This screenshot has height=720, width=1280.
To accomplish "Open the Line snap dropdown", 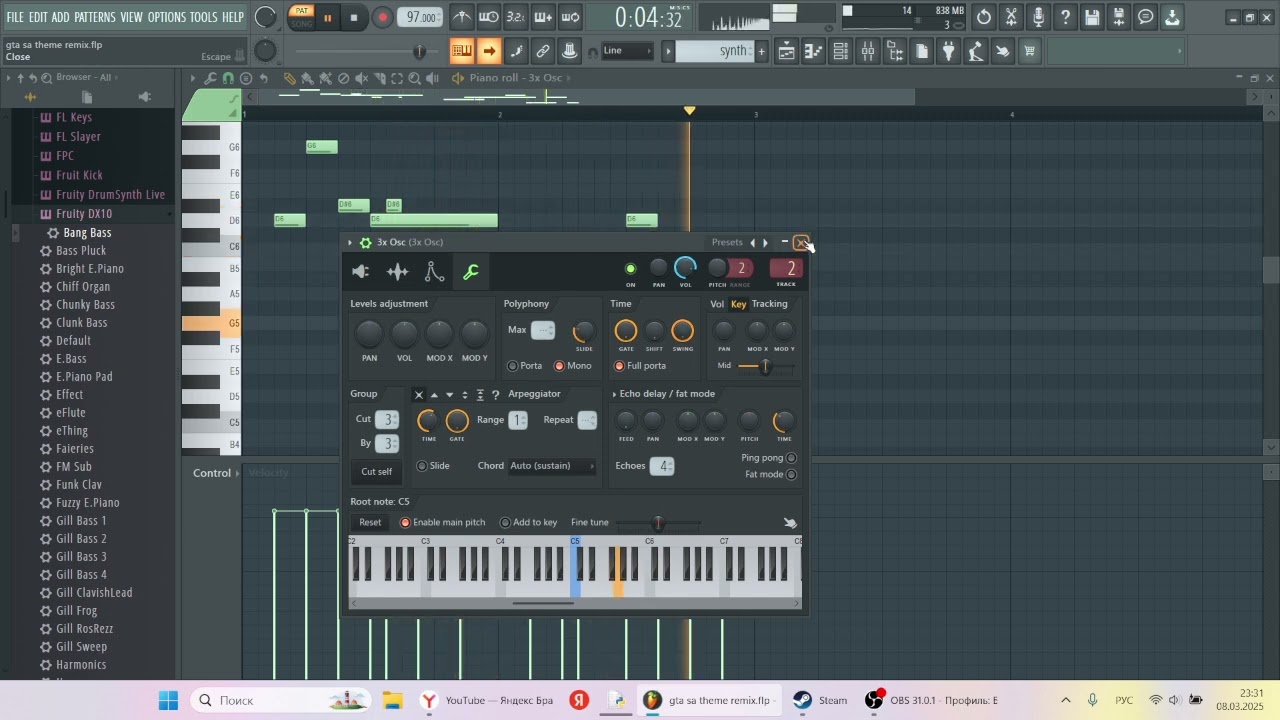I will click(x=628, y=51).
